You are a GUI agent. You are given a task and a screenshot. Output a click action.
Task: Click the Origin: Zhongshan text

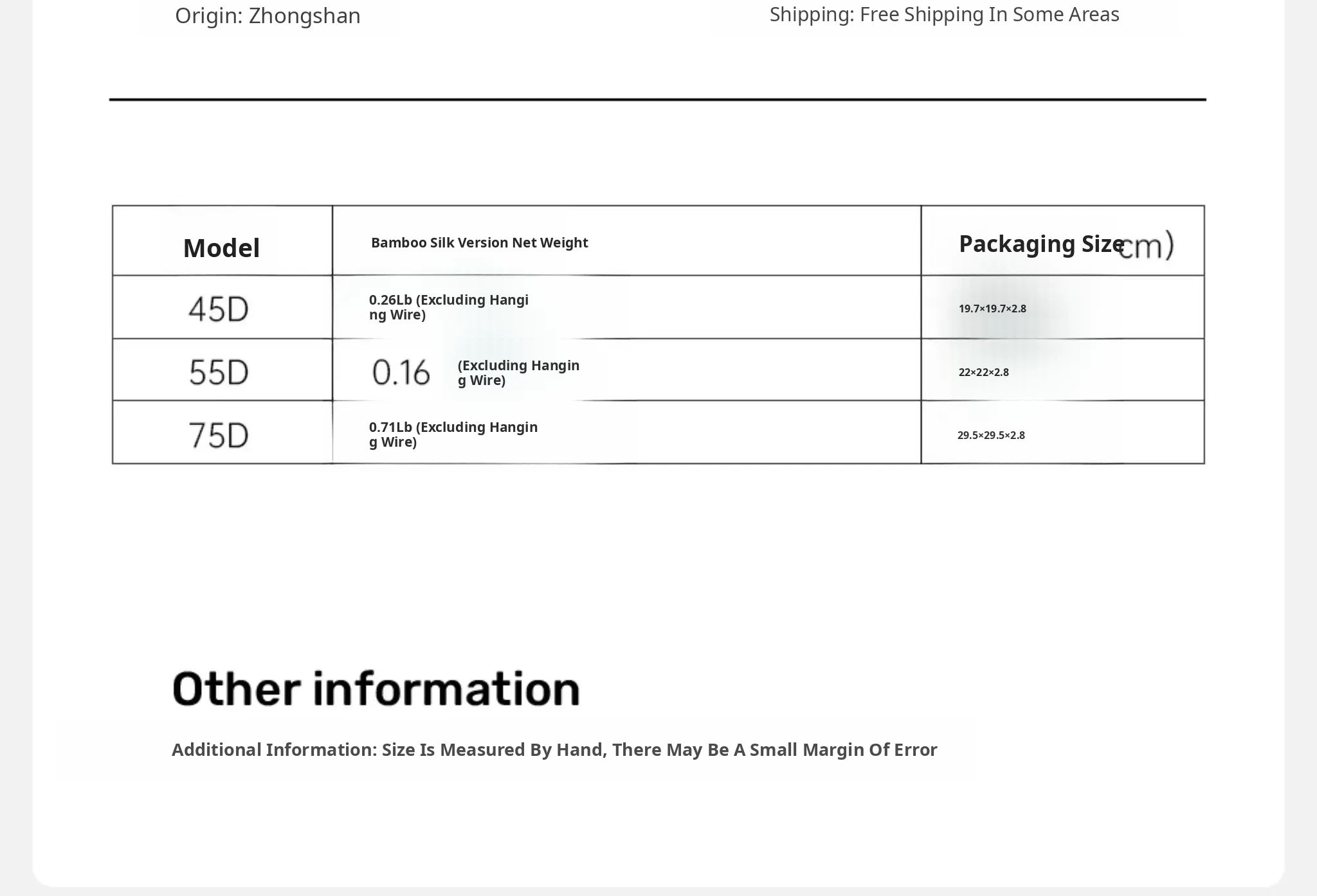268,15
